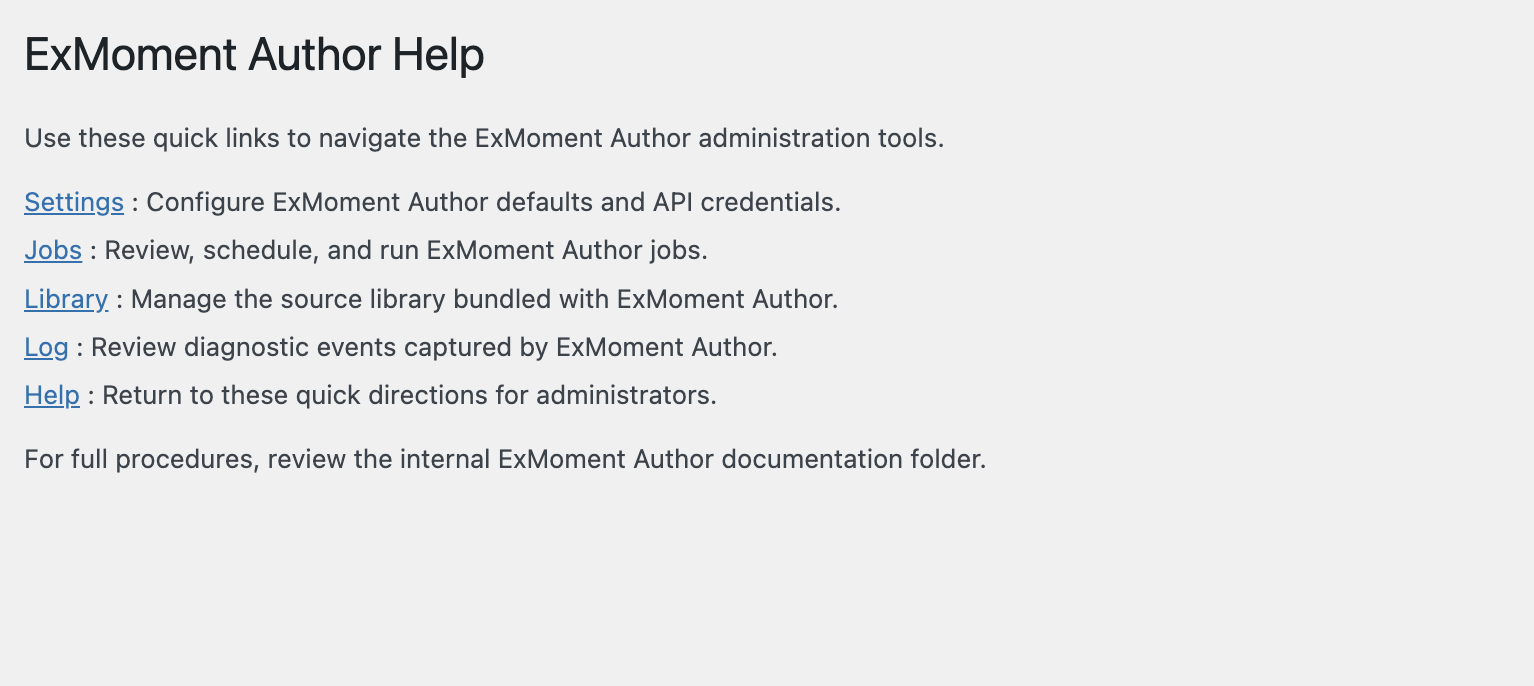Image resolution: width=1534 pixels, height=686 pixels.
Task: Click the Library description text
Action: click(480, 299)
